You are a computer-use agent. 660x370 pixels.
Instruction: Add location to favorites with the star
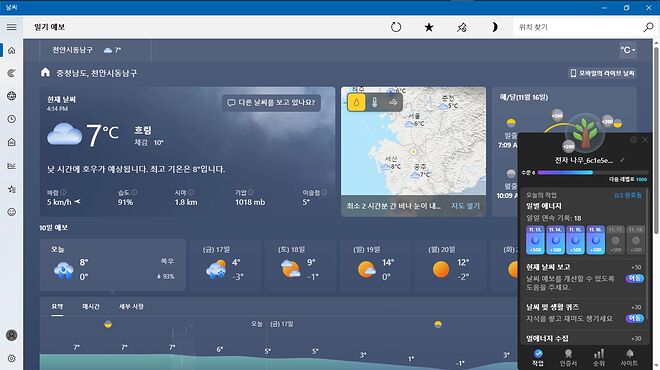[x=428, y=27]
